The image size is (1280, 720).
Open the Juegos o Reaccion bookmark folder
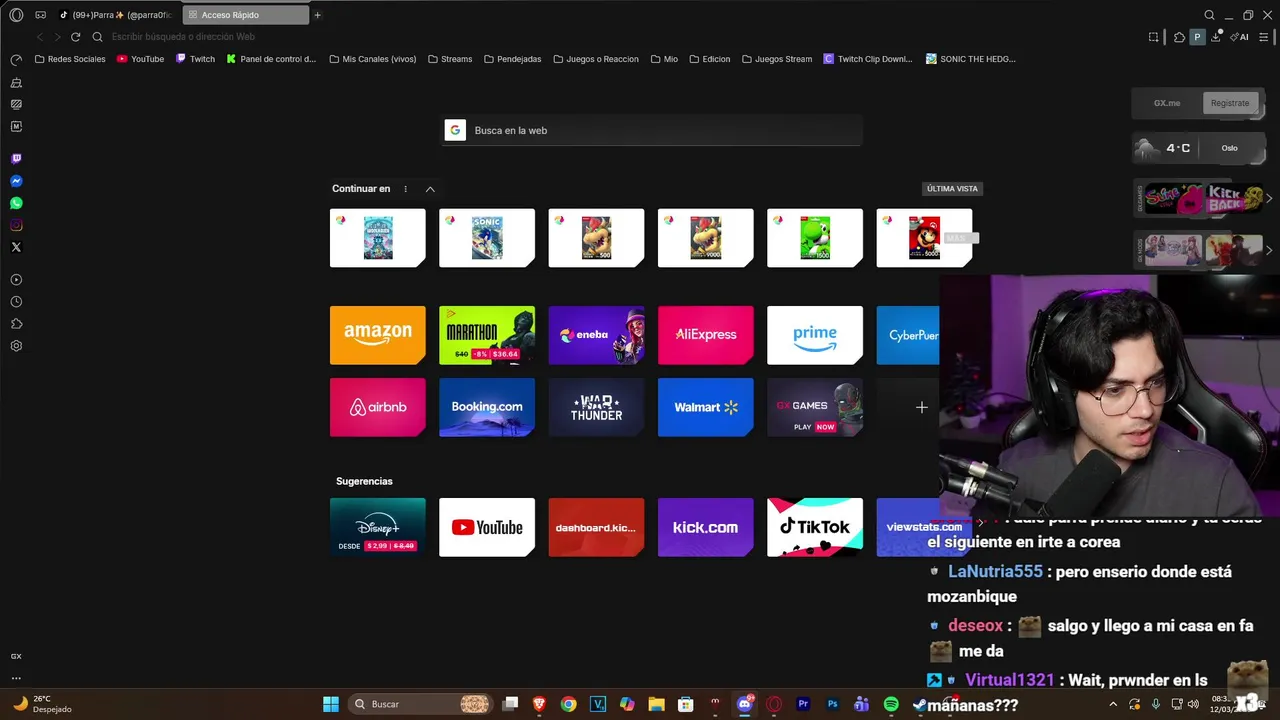(596, 59)
